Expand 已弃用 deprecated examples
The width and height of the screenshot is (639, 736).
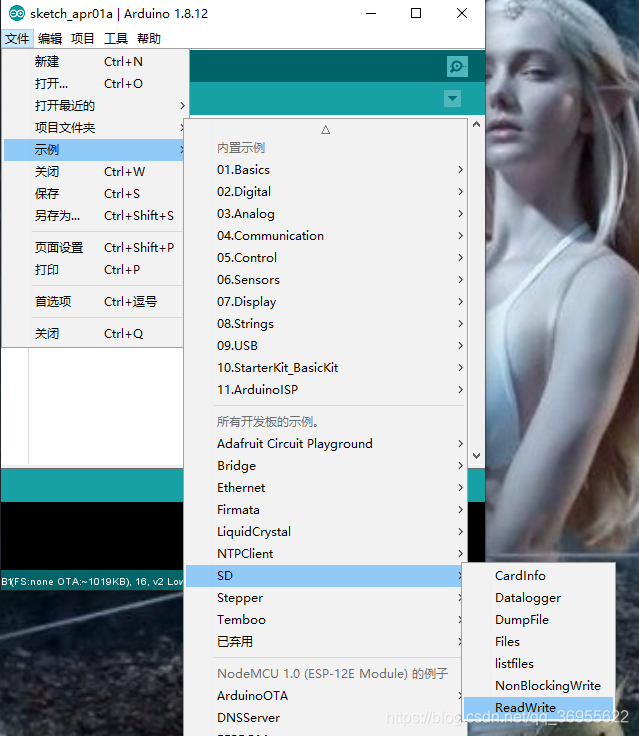(x=324, y=642)
